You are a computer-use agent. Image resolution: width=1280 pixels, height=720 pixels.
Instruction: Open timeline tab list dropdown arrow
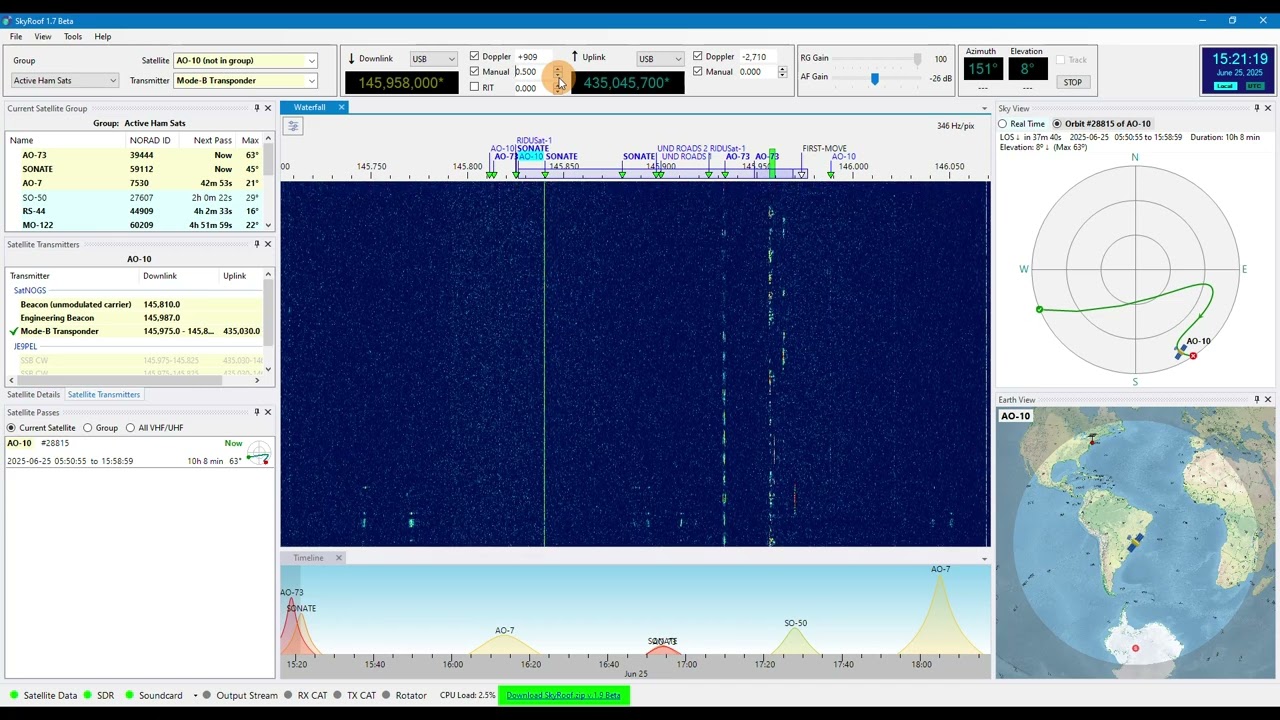point(984,559)
